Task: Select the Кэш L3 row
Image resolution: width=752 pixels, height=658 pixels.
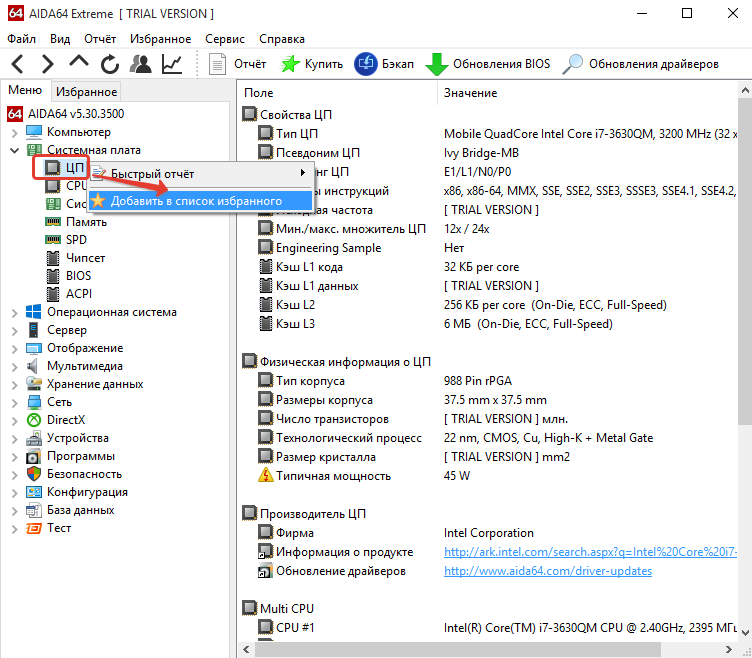Action: pos(488,324)
